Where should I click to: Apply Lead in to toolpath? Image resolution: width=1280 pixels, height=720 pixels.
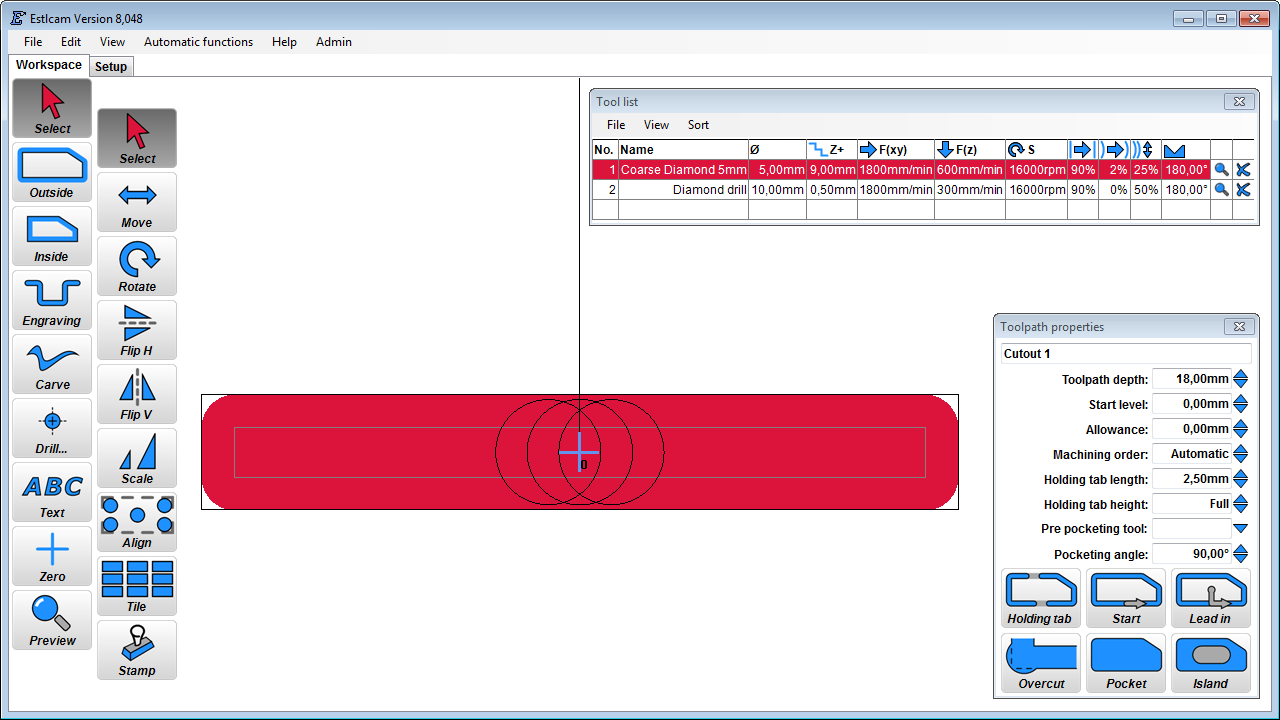point(1211,598)
